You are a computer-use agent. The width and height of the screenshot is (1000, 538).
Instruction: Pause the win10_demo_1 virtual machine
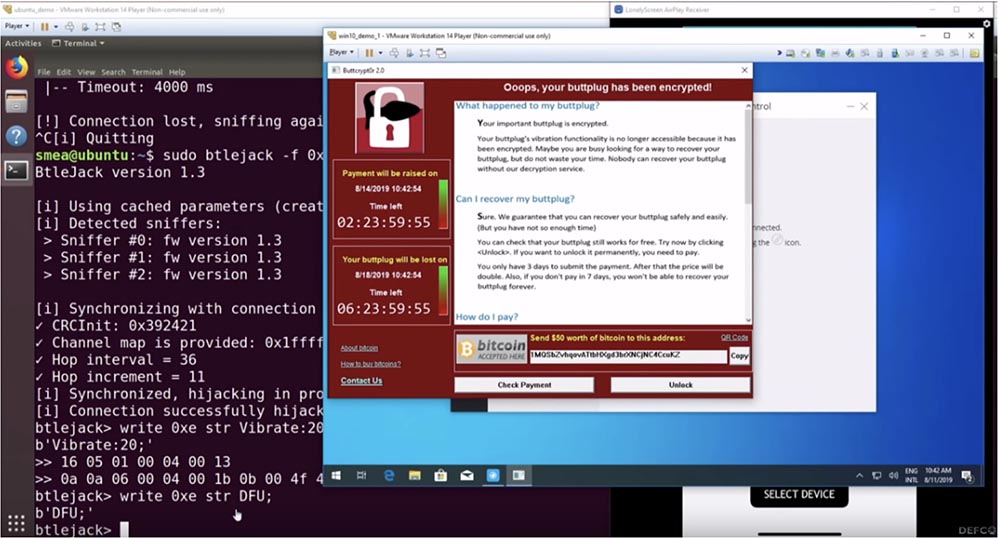click(369, 53)
